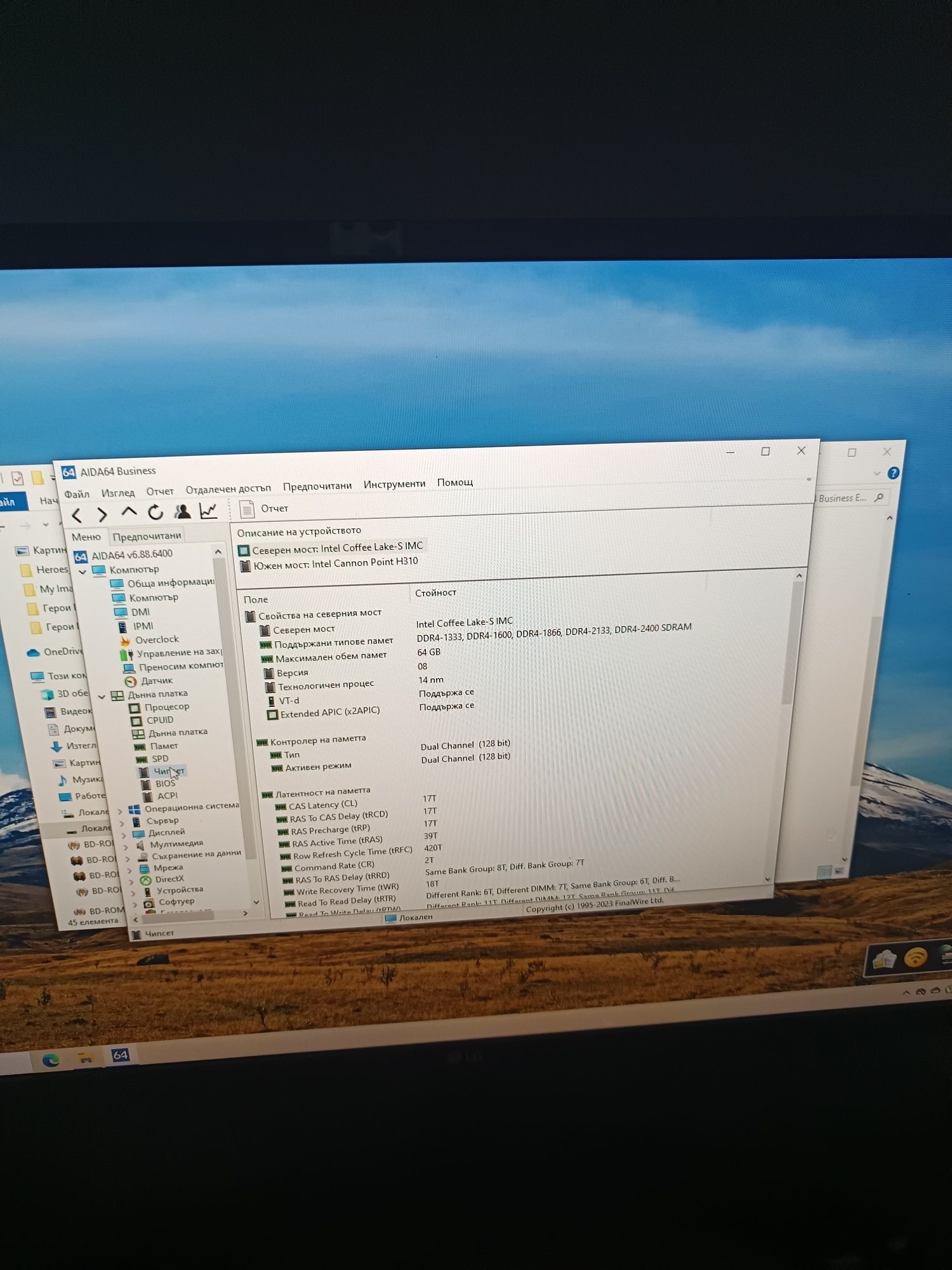The image size is (952, 1270).
Task: Select the Софтуер tree item
Action: (x=169, y=902)
